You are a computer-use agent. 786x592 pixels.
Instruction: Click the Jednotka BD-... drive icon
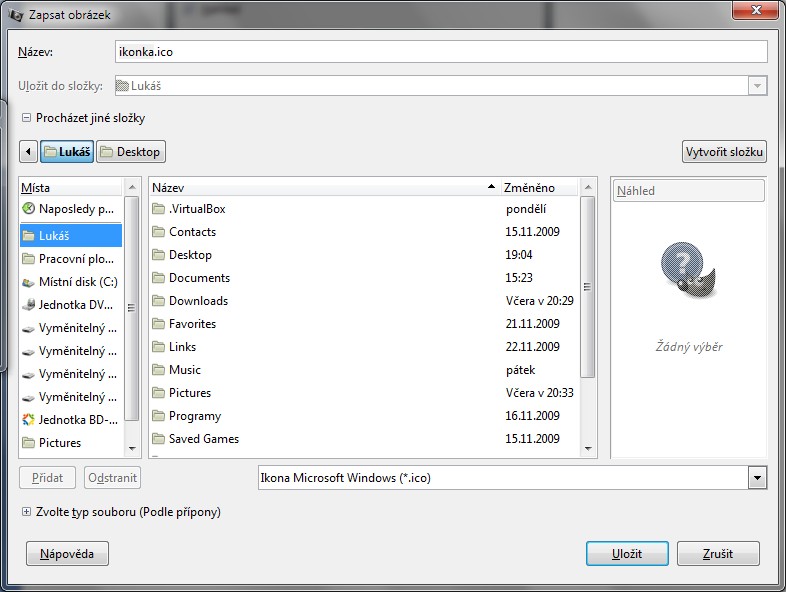(29, 420)
